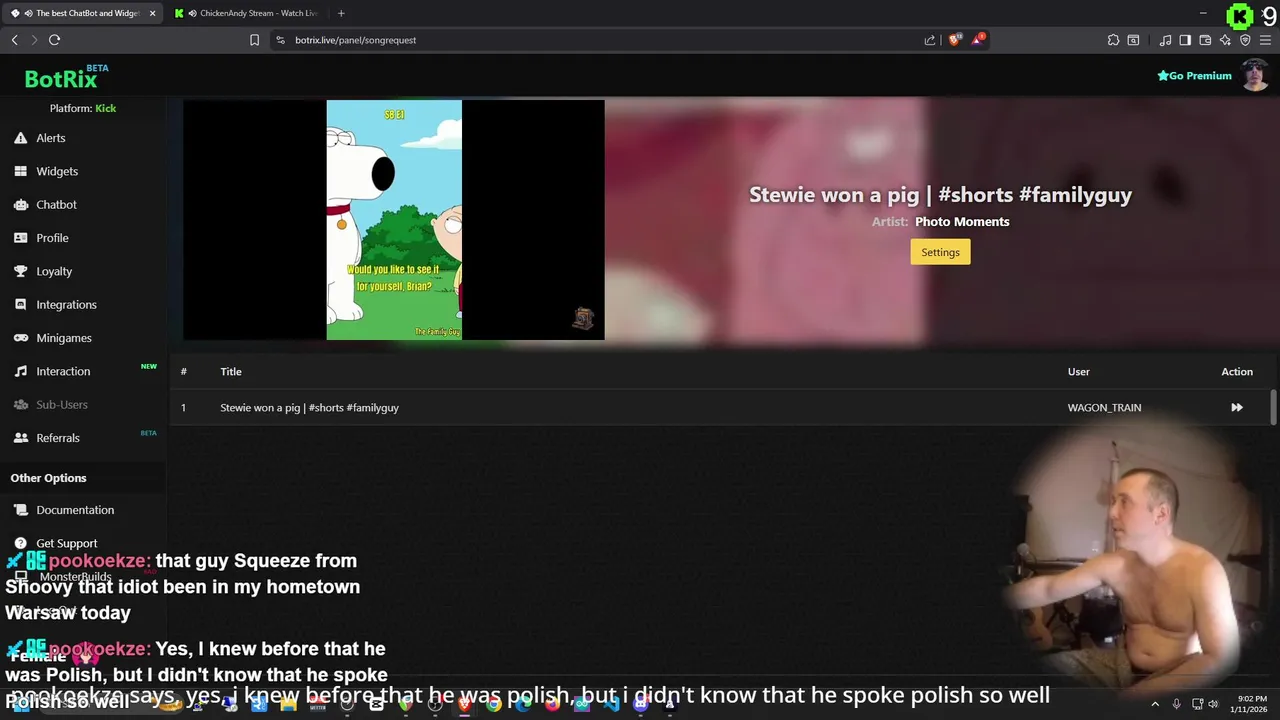Click the 'Platform: Kick' label
The width and height of the screenshot is (1280, 720).
tap(83, 108)
